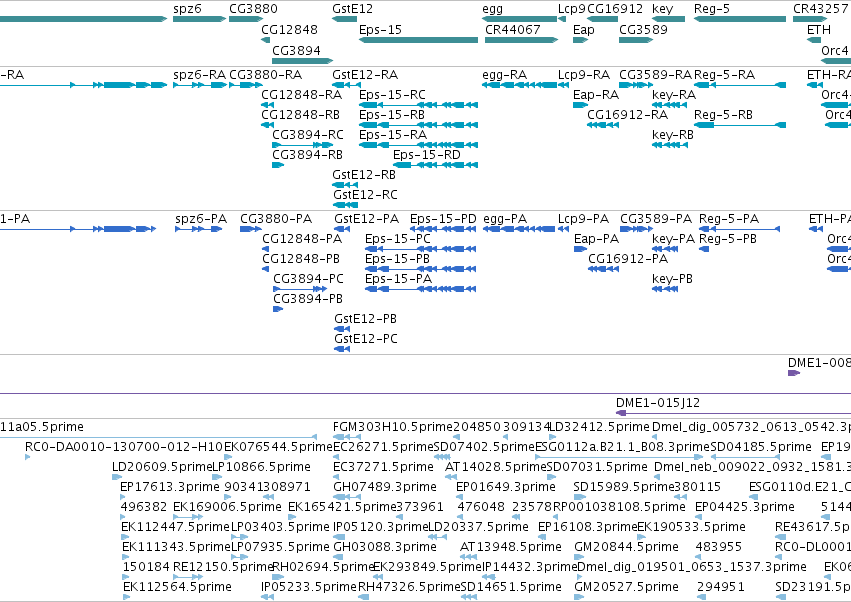
Task: Click the Reg-5-PA protein label
Action: [x=729, y=219]
